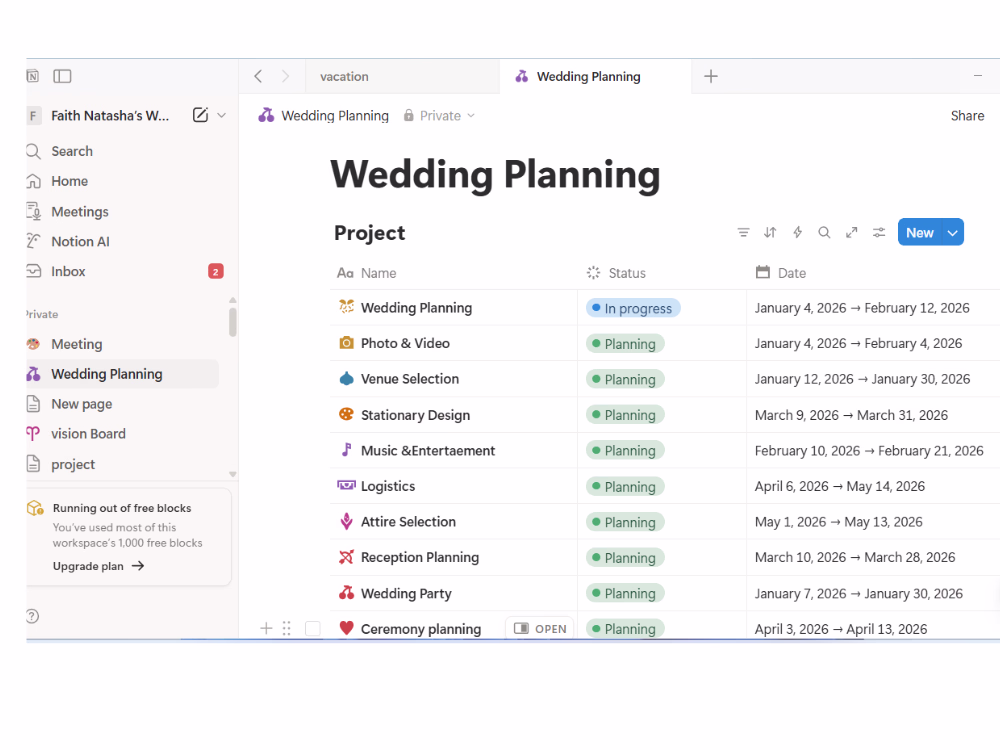Open the database full page with expand arrows
This screenshot has height=750, width=1000.
point(851,233)
